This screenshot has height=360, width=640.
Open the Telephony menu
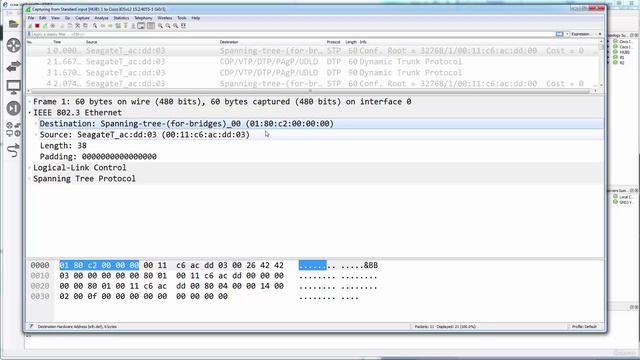[143, 18]
